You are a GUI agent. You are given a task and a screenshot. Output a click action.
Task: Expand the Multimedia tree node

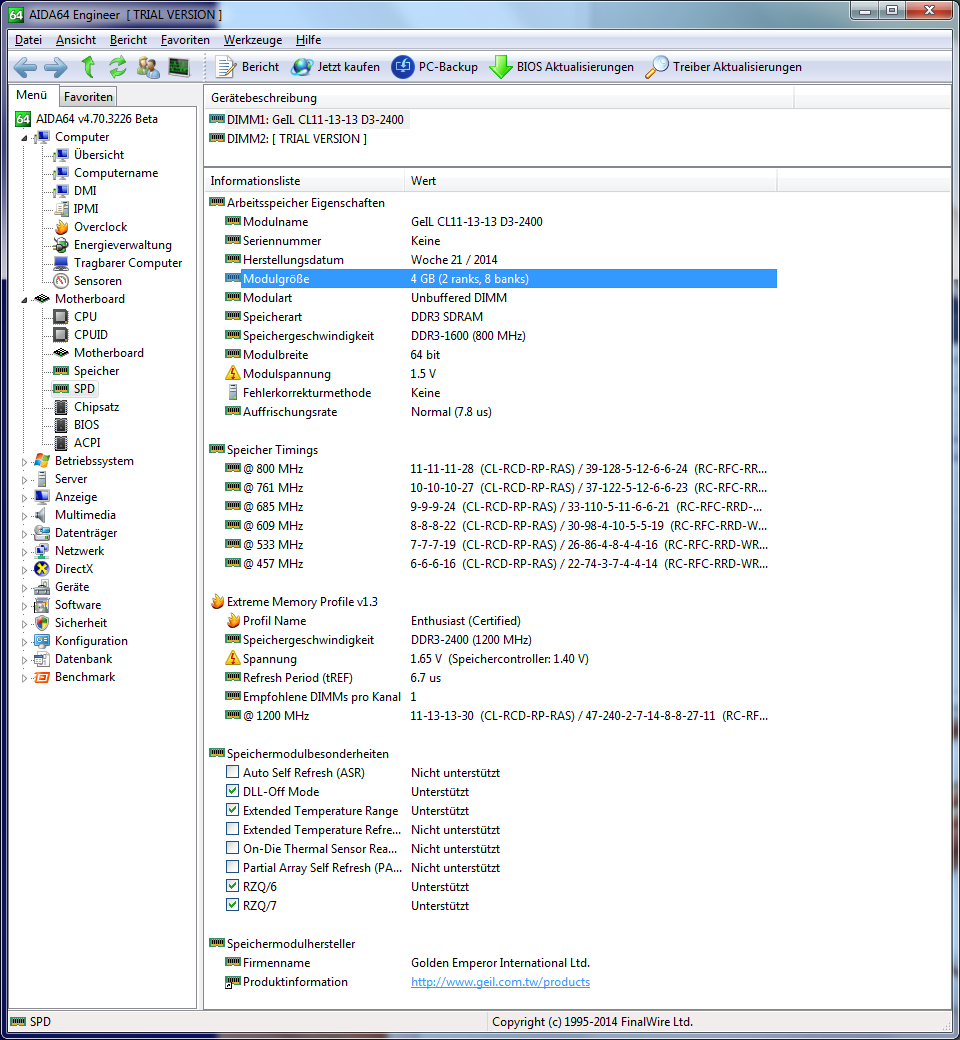pyautogui.click(x=25, y=515)
